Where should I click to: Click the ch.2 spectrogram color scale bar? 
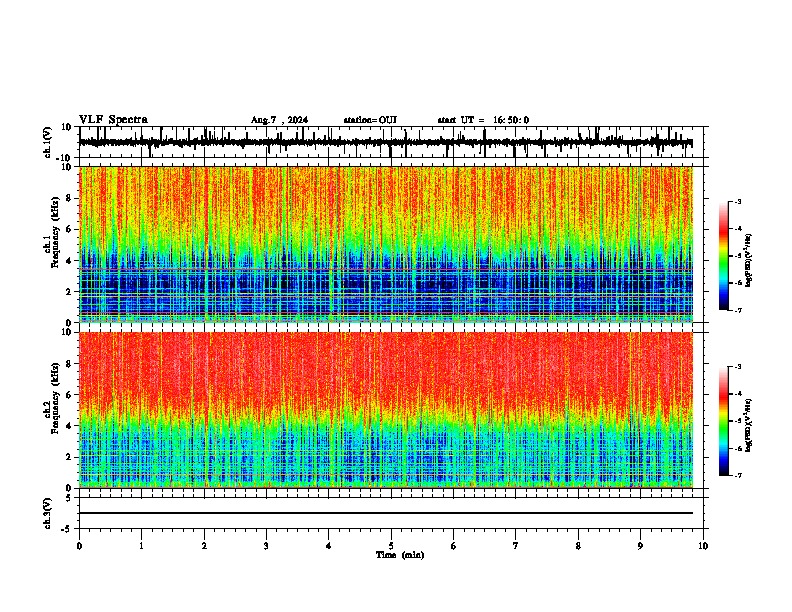click(723, 421)
